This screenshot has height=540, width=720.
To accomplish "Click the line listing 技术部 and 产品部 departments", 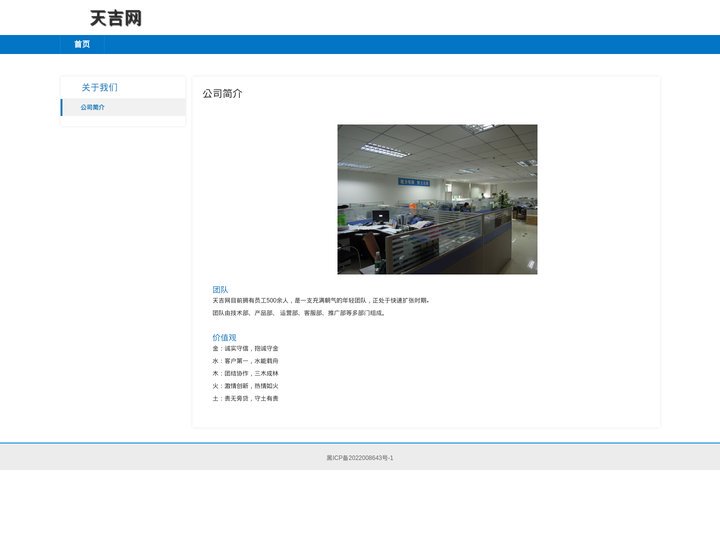I will click(298, 313).
